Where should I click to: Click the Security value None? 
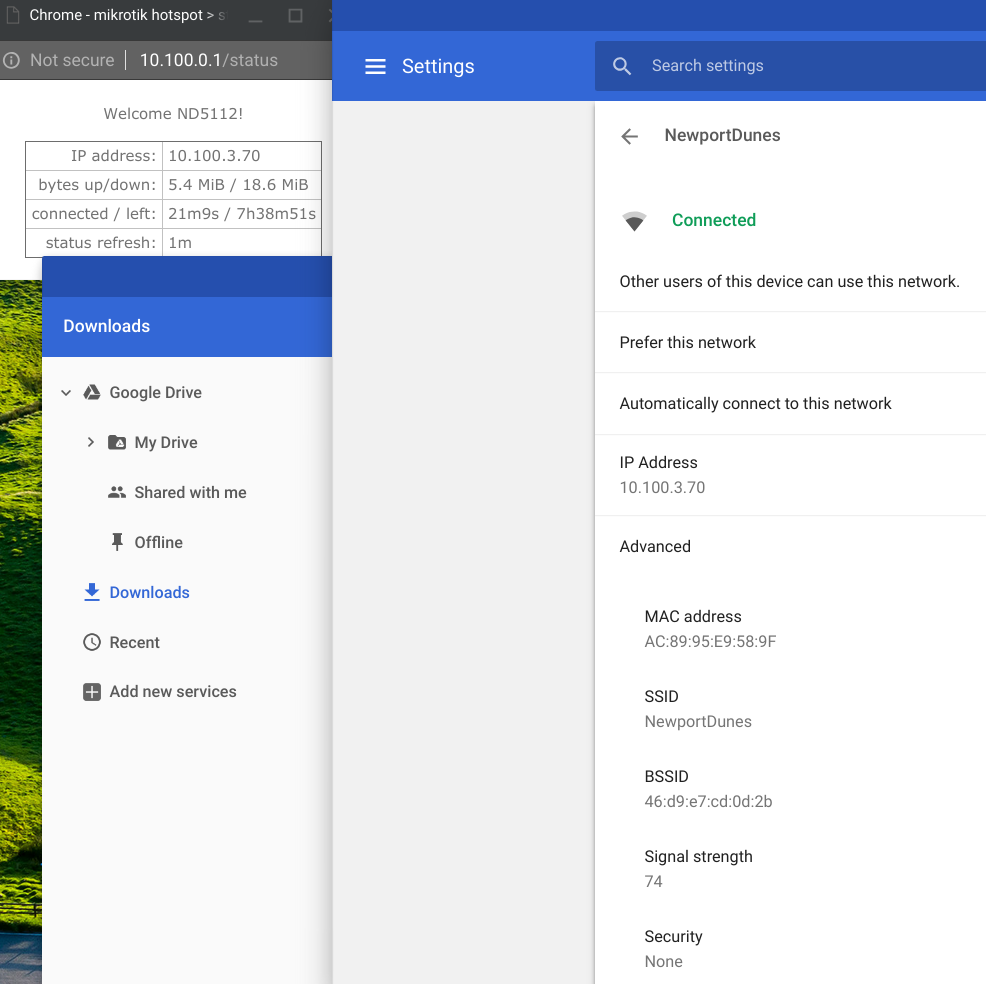[x=663, y=961]
